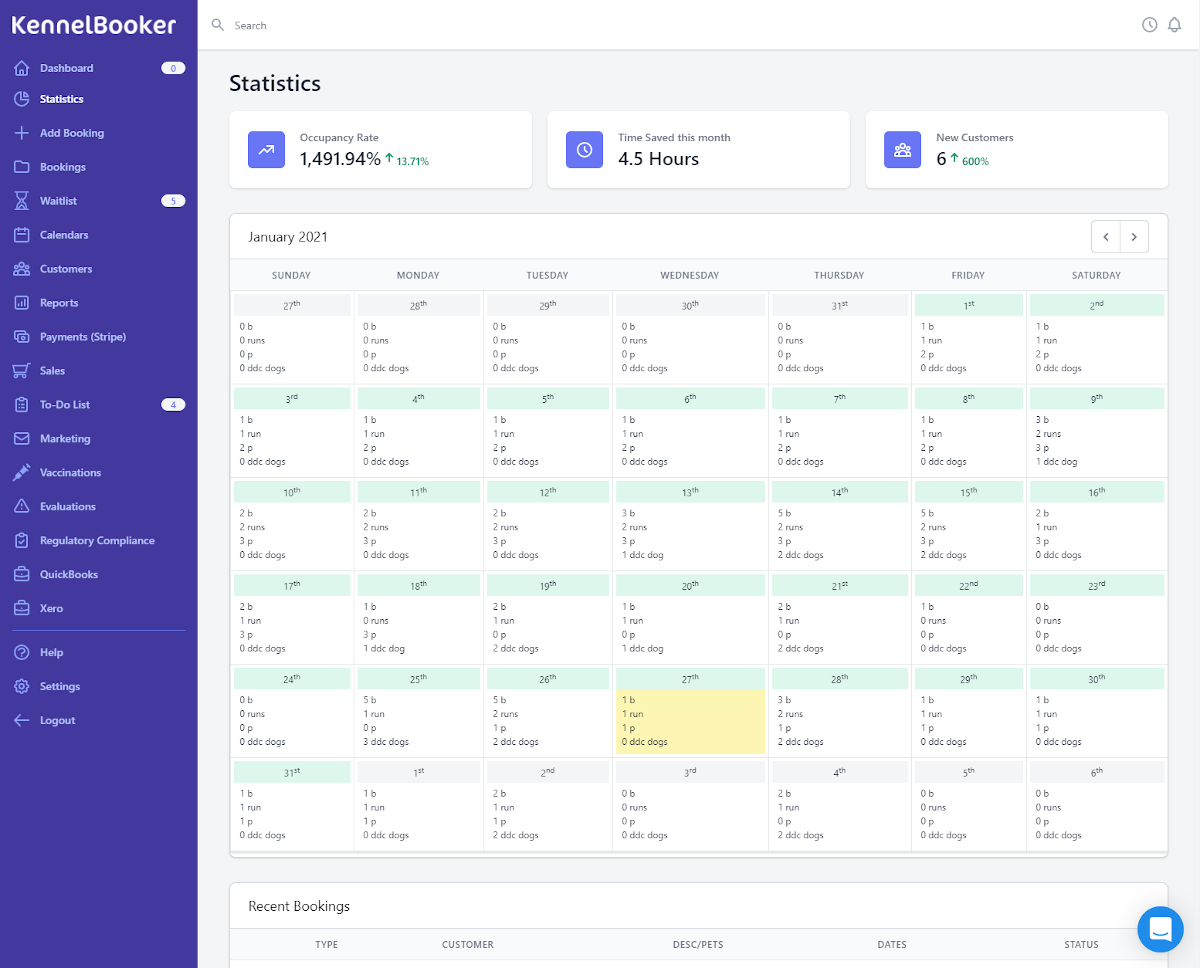
Task: Click the Xero briefcase icon
Action: tap(21, 609)
